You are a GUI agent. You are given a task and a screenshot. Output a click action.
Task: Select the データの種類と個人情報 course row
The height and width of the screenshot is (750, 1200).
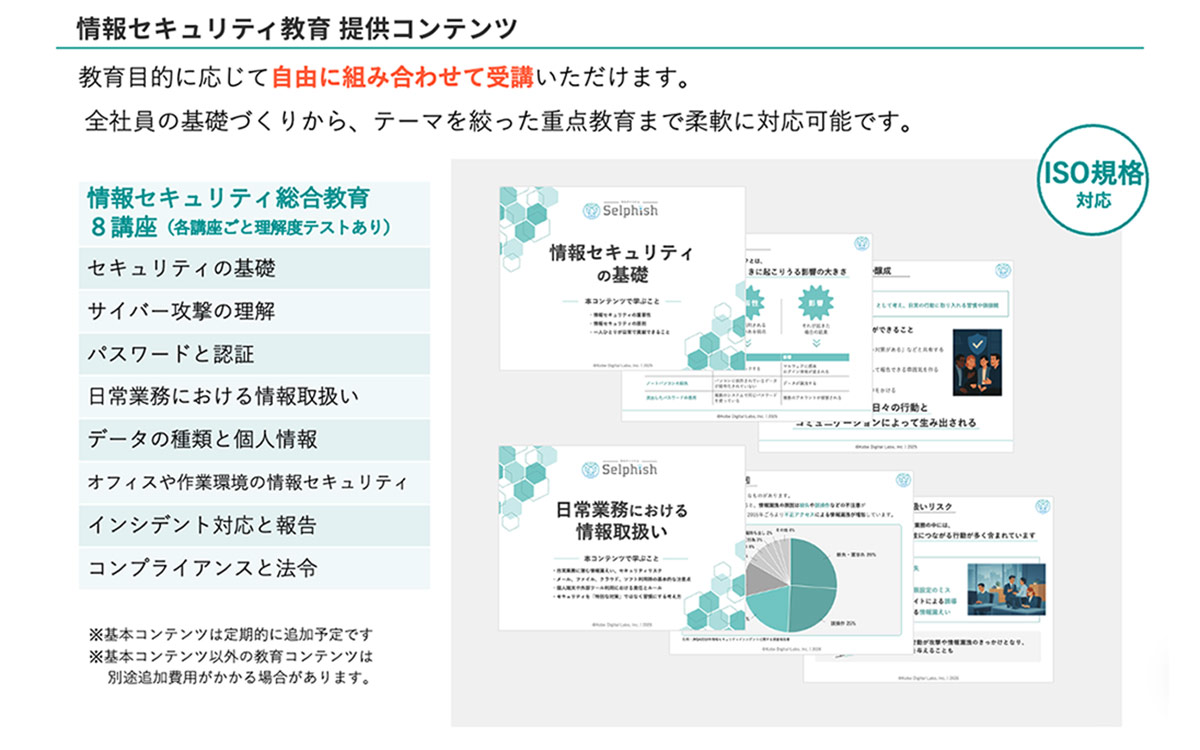pyautogui.click(x=254, y=440)
